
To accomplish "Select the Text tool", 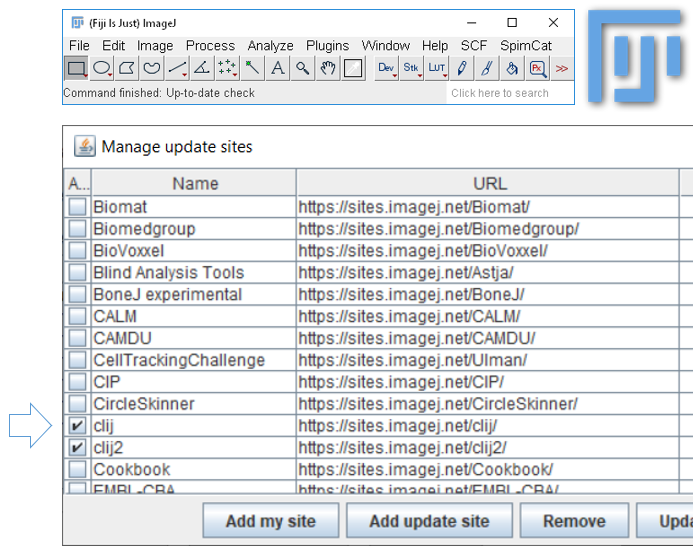I will coord(277,68).
